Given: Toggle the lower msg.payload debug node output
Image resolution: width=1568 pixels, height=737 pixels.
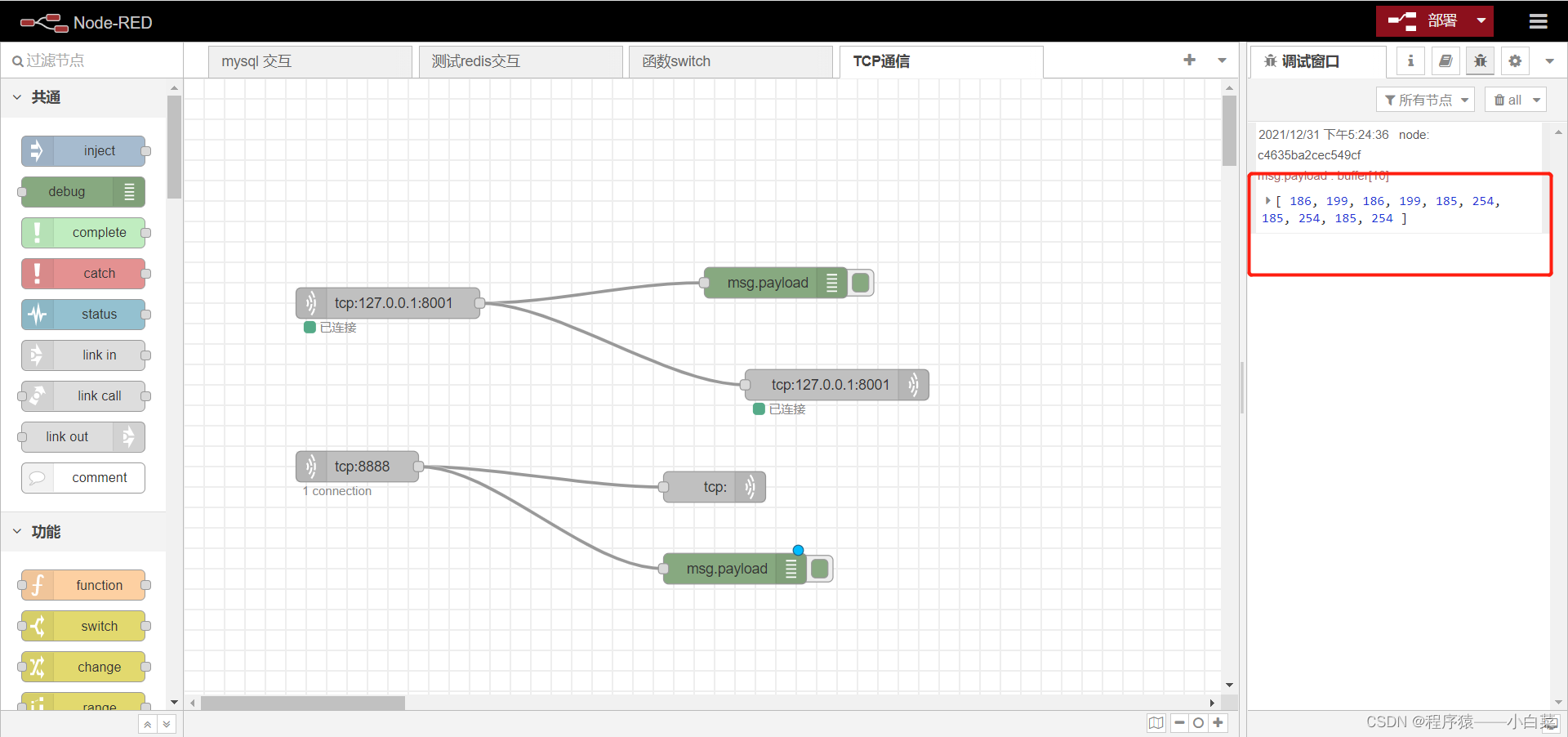Looking at the screenshot, I should [x=820, y=569].
